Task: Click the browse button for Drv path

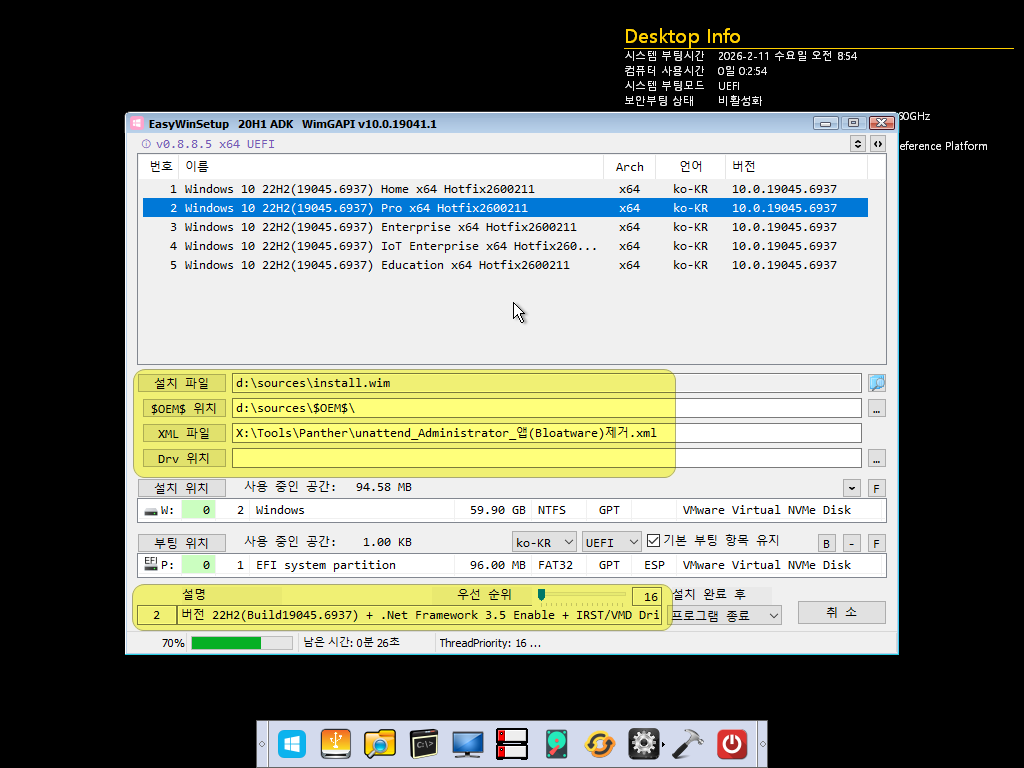Action: pyautogui.click(x=876, y=458)
